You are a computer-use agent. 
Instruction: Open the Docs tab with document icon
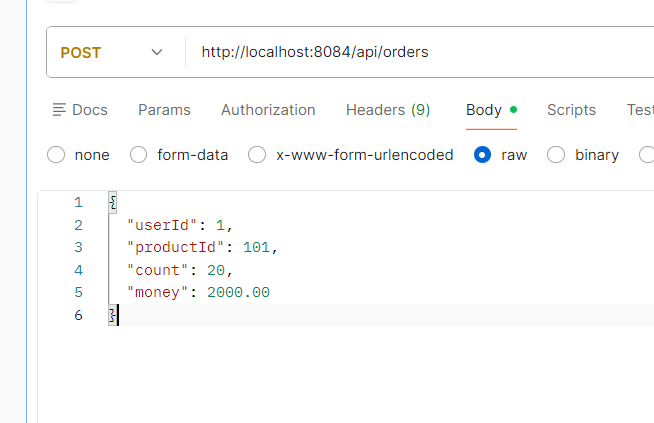[x=79, y=110]
